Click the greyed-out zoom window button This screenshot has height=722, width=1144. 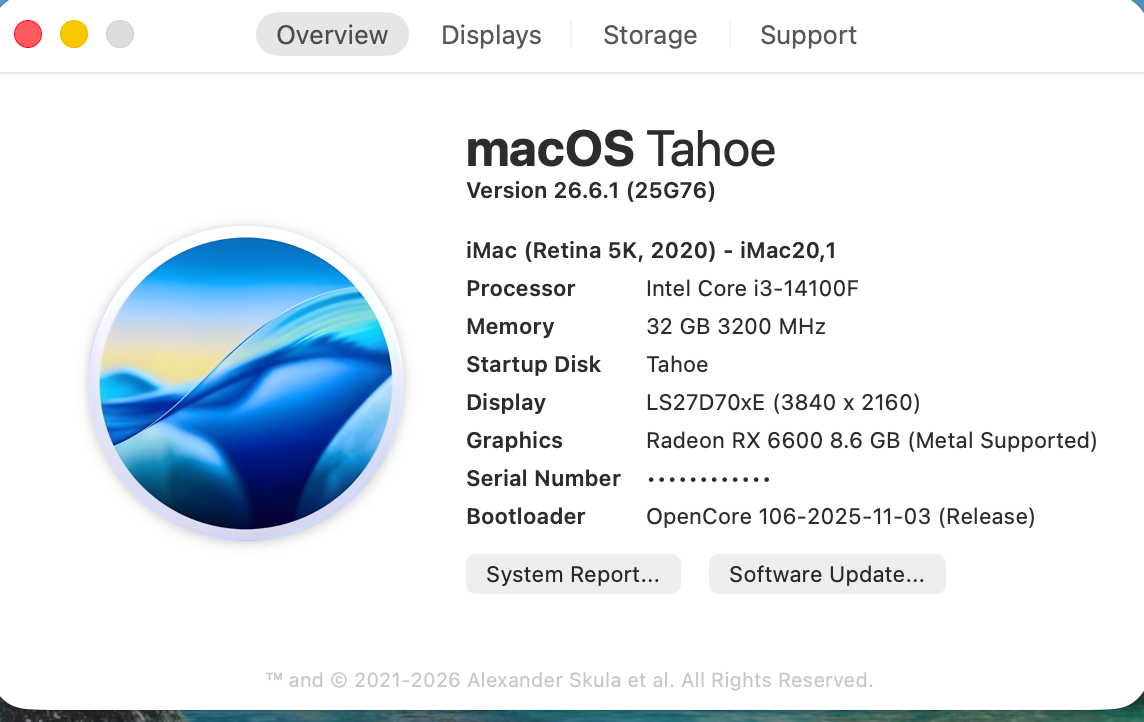point(120,34)
